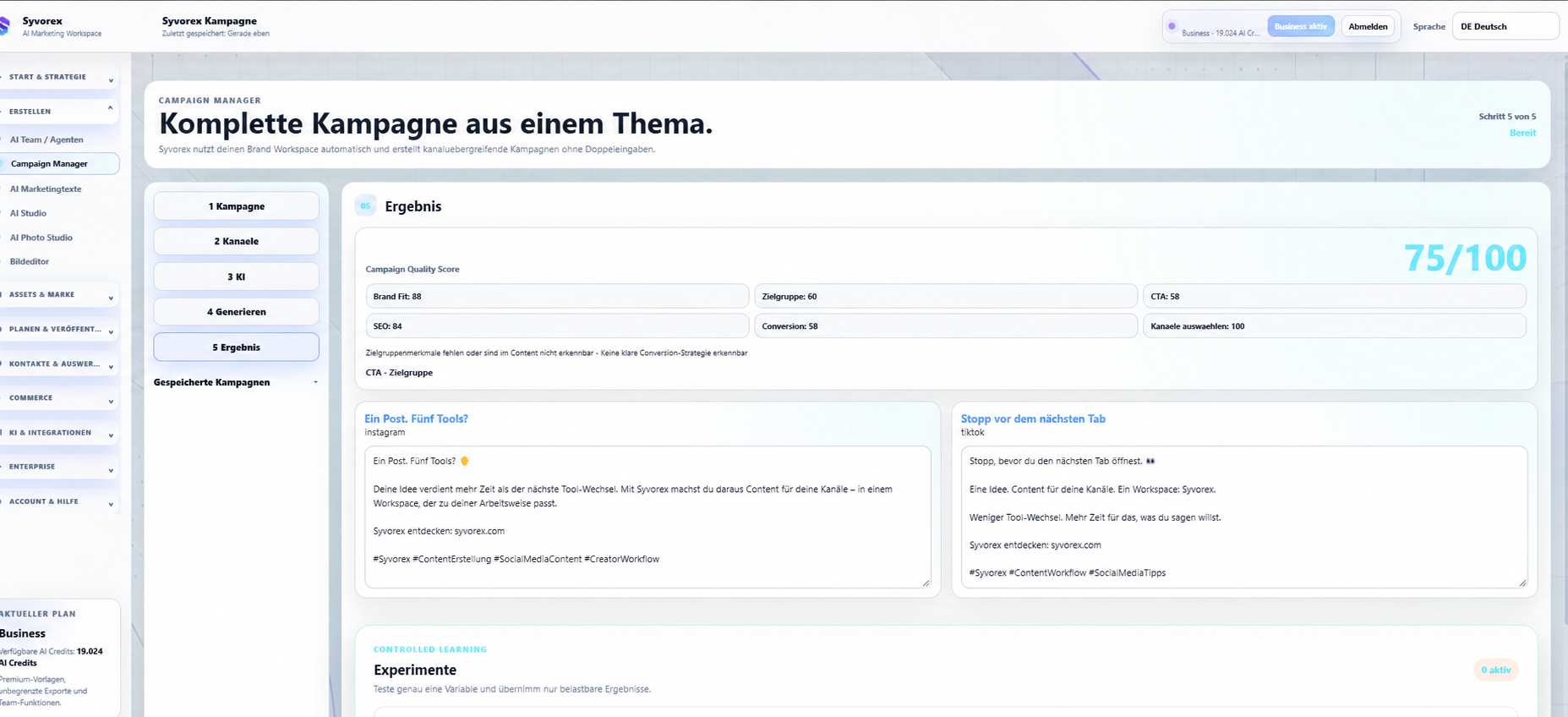Click the 05 step badge beside Ergebnis
Screen dimensions: 1568x717
(365, 205)
